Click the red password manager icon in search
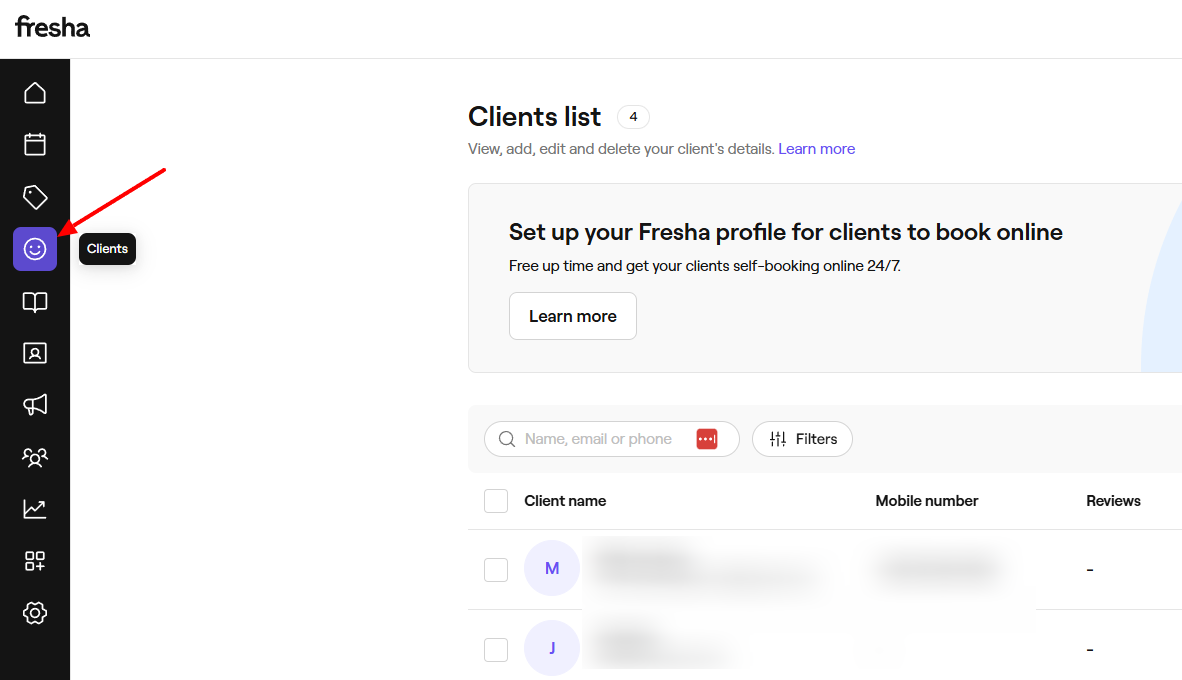Viewport: 1182px width, 680px height. pyautogui.click(x=707, y=439)
